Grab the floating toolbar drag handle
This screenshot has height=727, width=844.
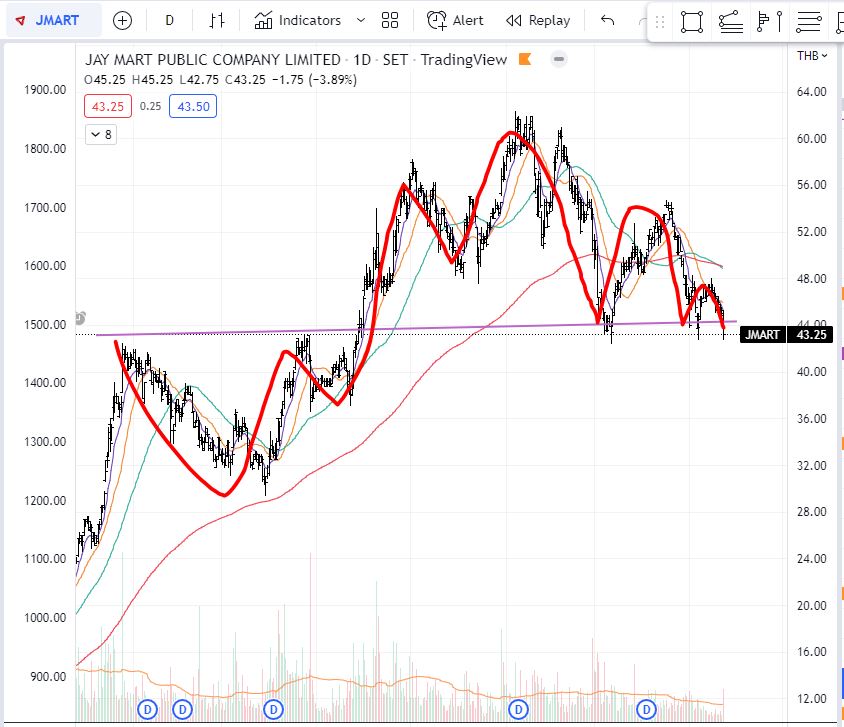coord(660,22)
